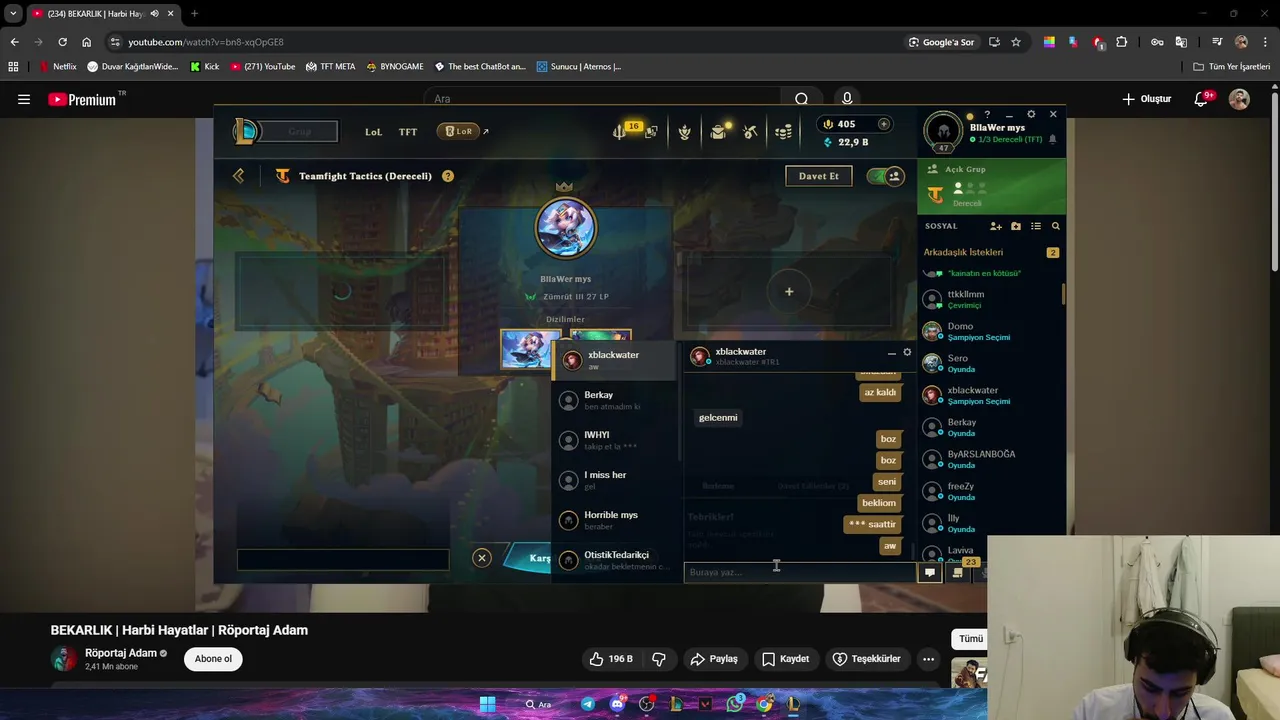Image resolution: width=1280 pixels, height=720 pixels.
Task: Click the Chrome address bar URL
Action: [206, 42]
